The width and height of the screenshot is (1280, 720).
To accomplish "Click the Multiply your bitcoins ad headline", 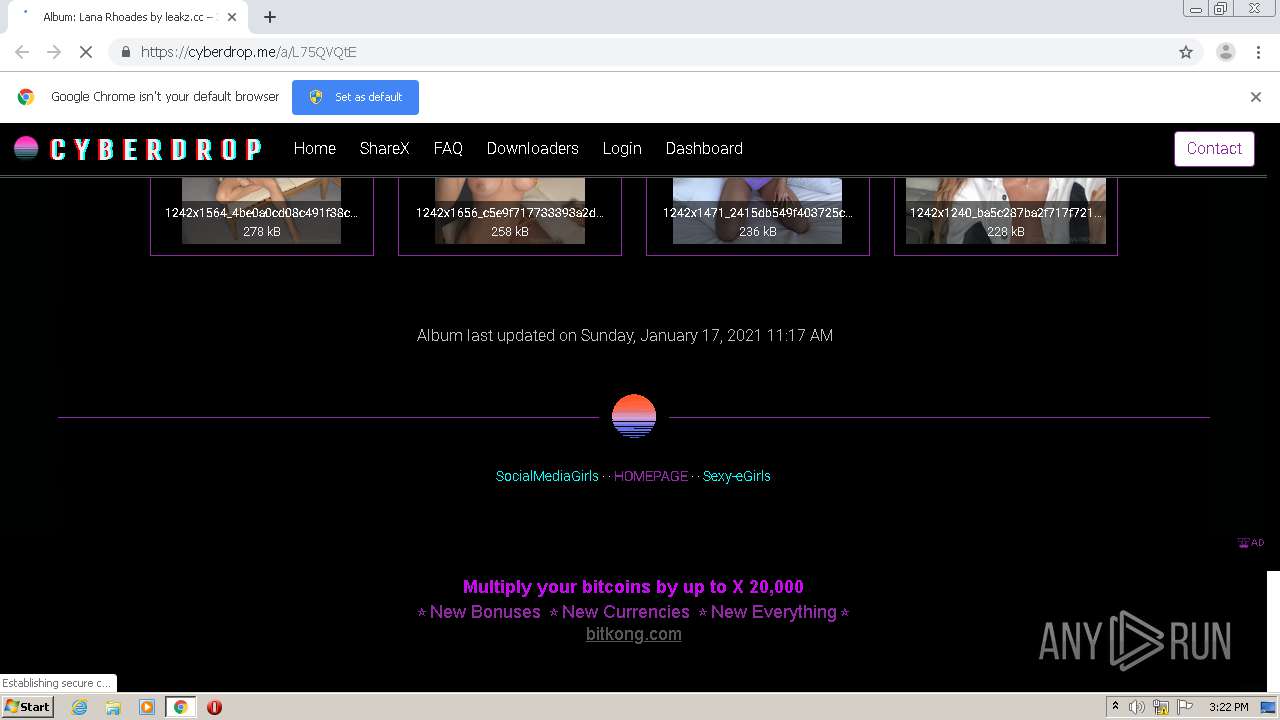I will coord(633,587).
